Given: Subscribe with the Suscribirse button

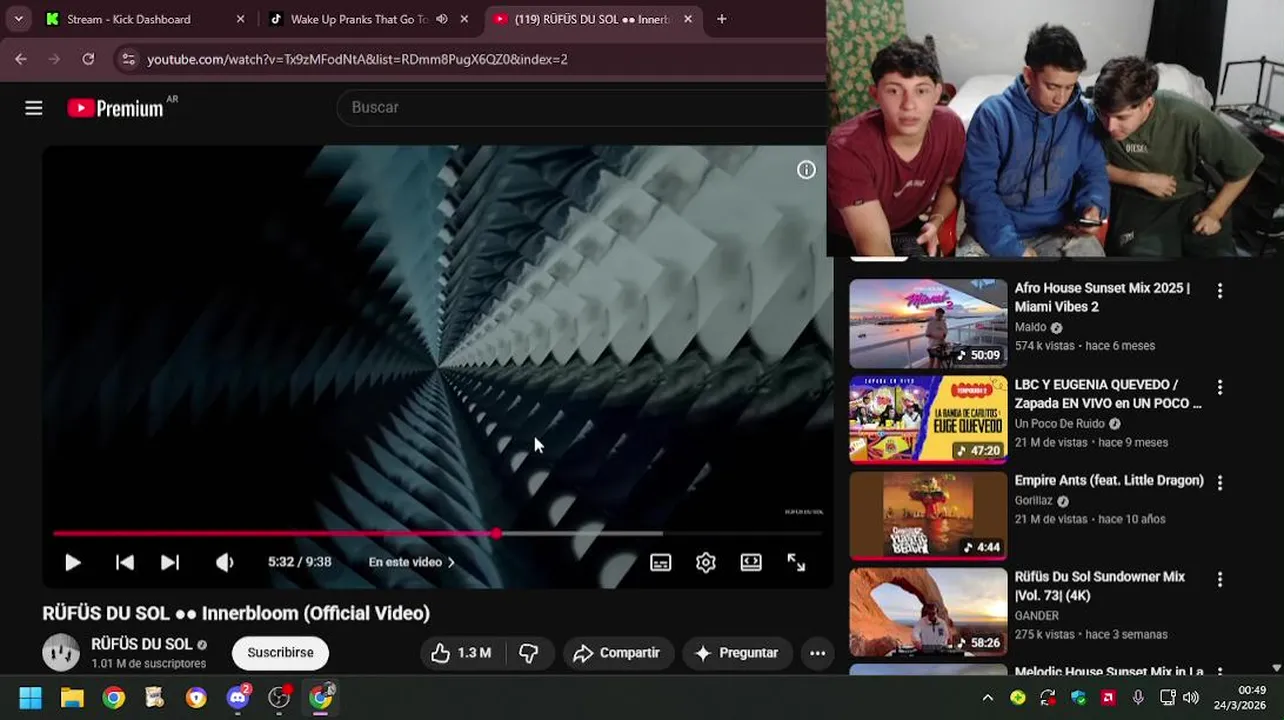Looking at the screenshot, I should tap(280, 653).
